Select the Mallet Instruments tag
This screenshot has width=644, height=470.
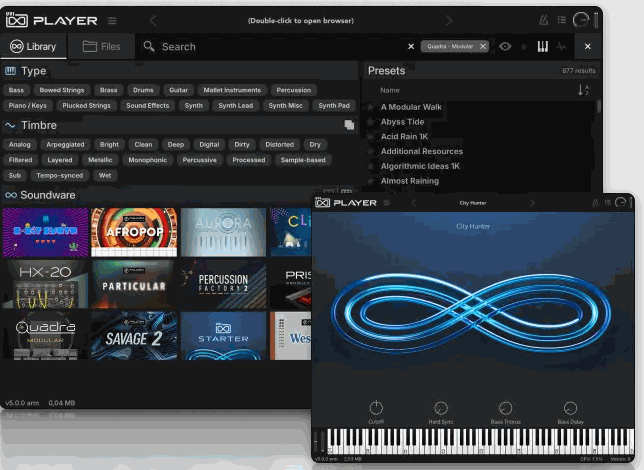(x=232, y=90)
